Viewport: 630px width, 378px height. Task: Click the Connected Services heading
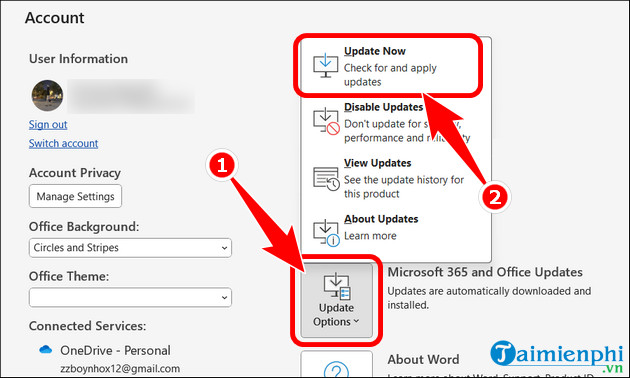click(88, 326)
